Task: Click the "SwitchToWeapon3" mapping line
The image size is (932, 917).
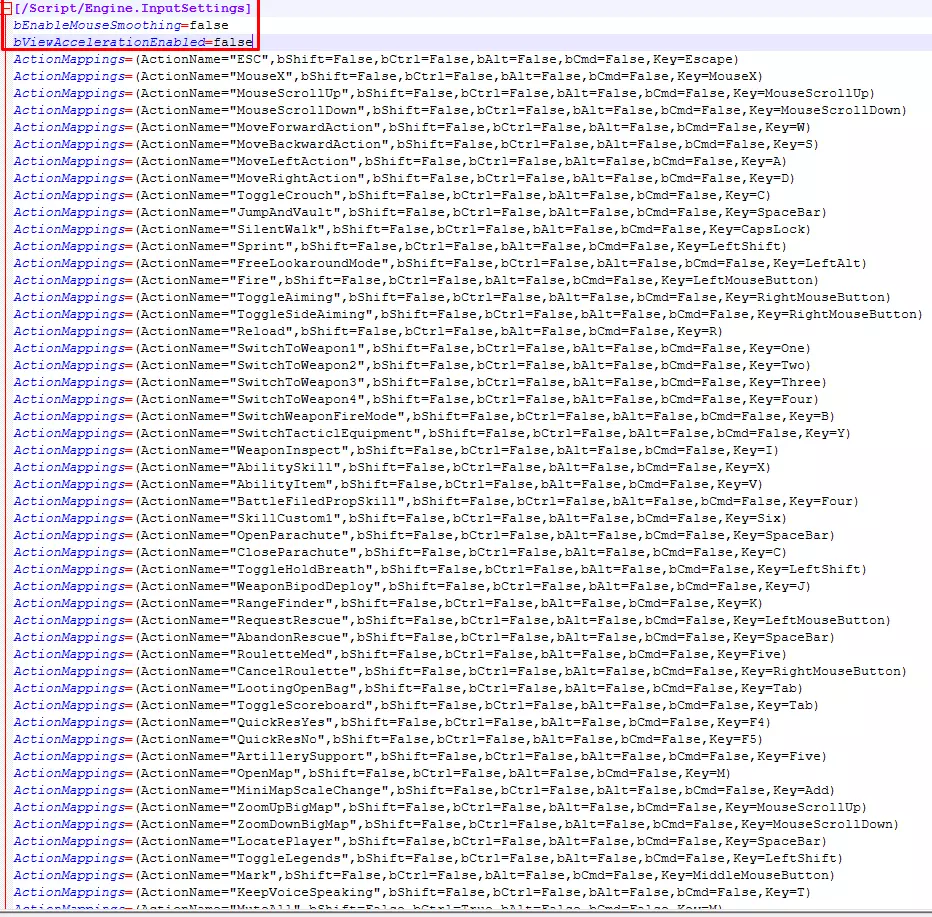Action: coord(420,382)
